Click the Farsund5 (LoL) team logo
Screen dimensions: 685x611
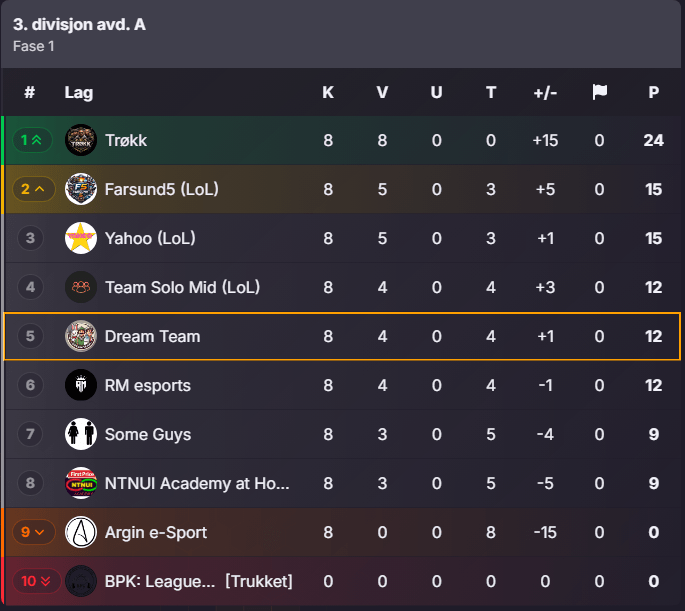81,189
